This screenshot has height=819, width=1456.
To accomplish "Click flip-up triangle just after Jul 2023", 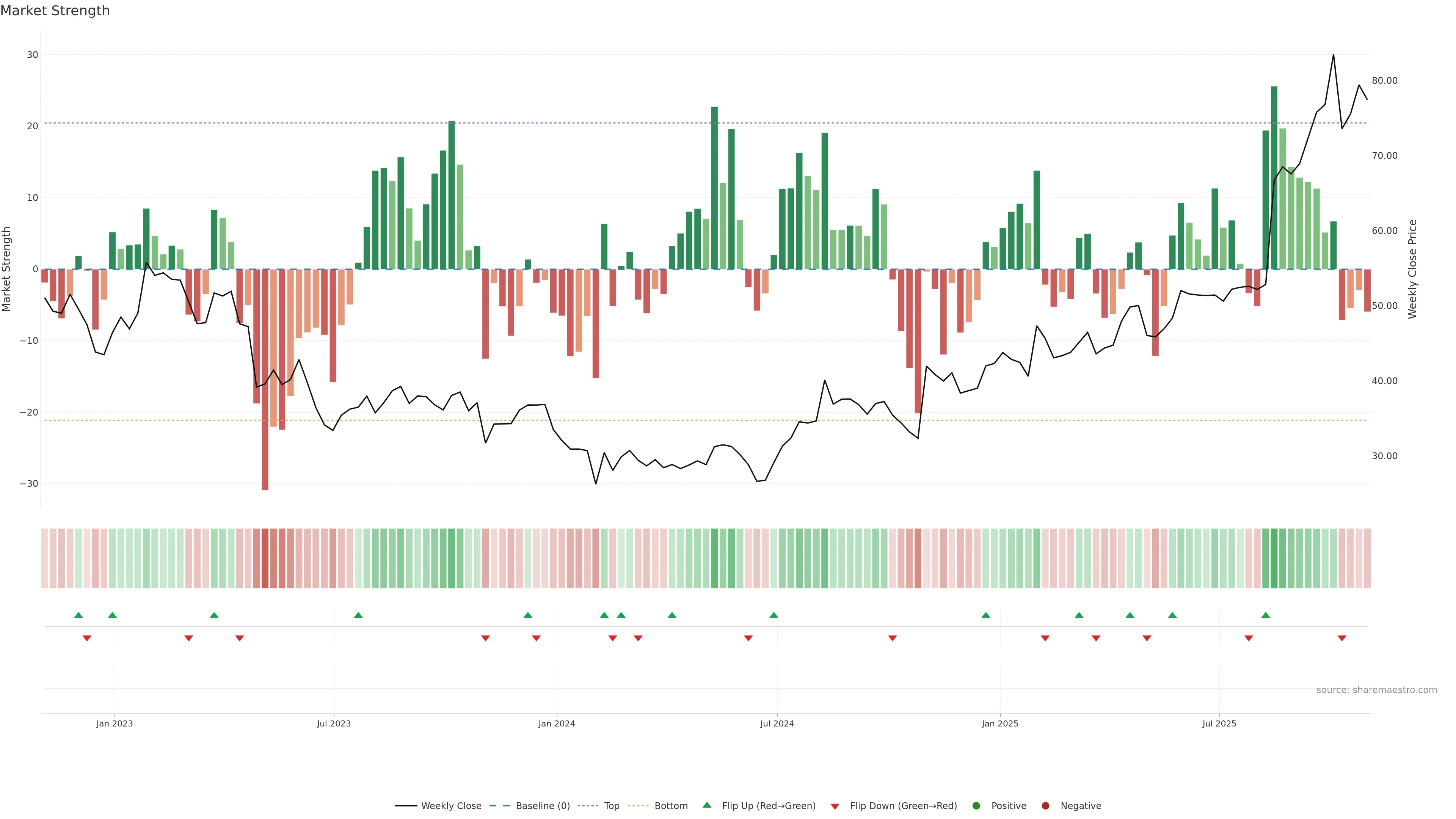I will pos(358,615).
